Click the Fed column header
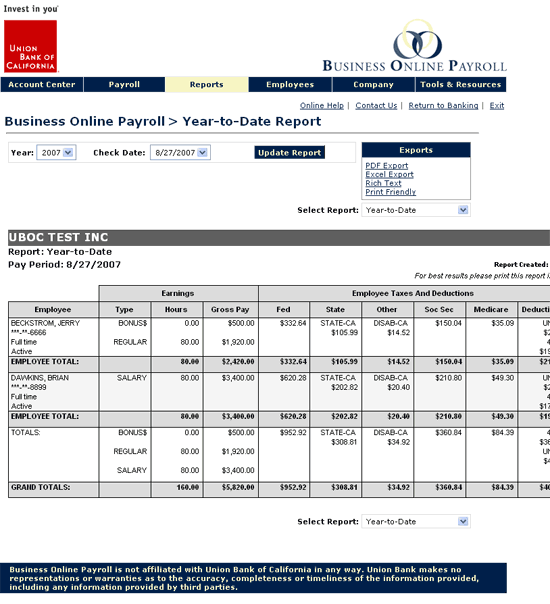Image resolution: width=550 pixels, height=604 pixels. click(283, 309)
